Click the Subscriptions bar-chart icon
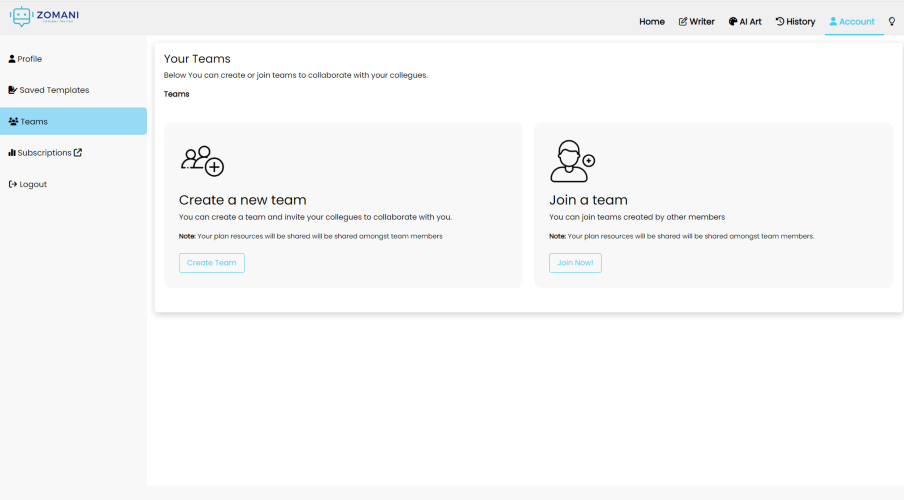 12,153
